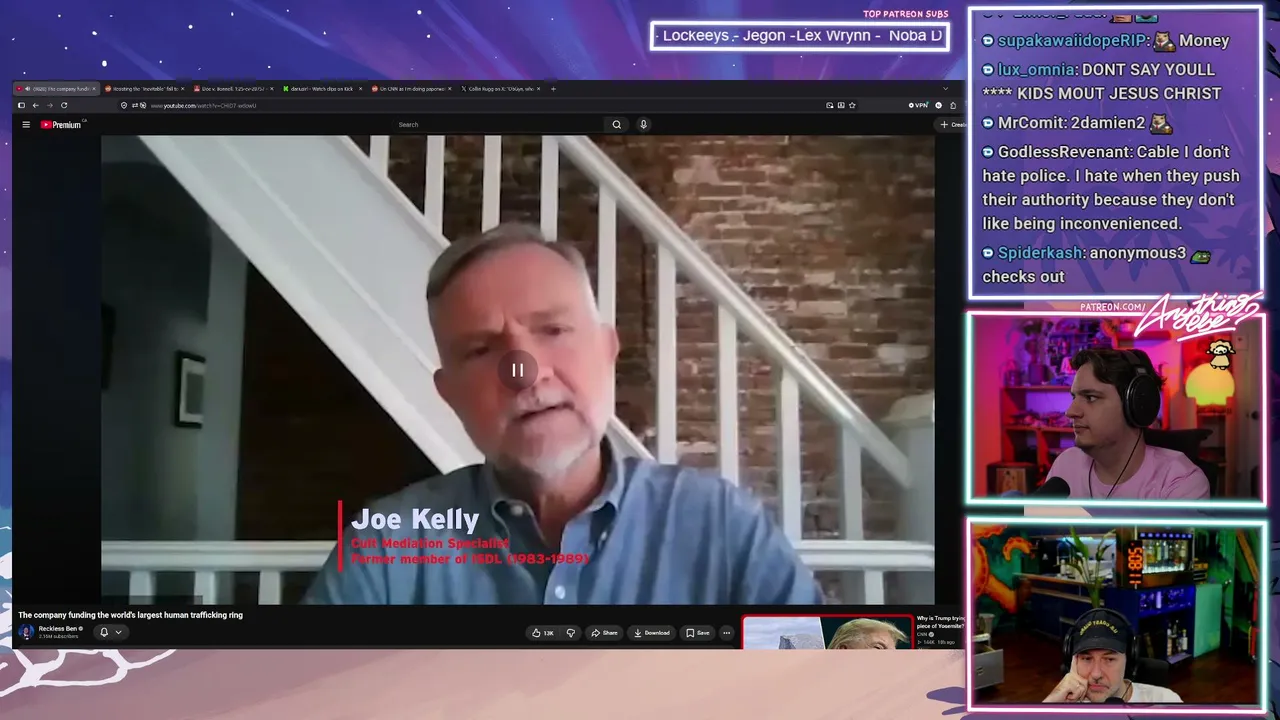Like the video with thumbs-up button
1280x720 pixels.
543,633
